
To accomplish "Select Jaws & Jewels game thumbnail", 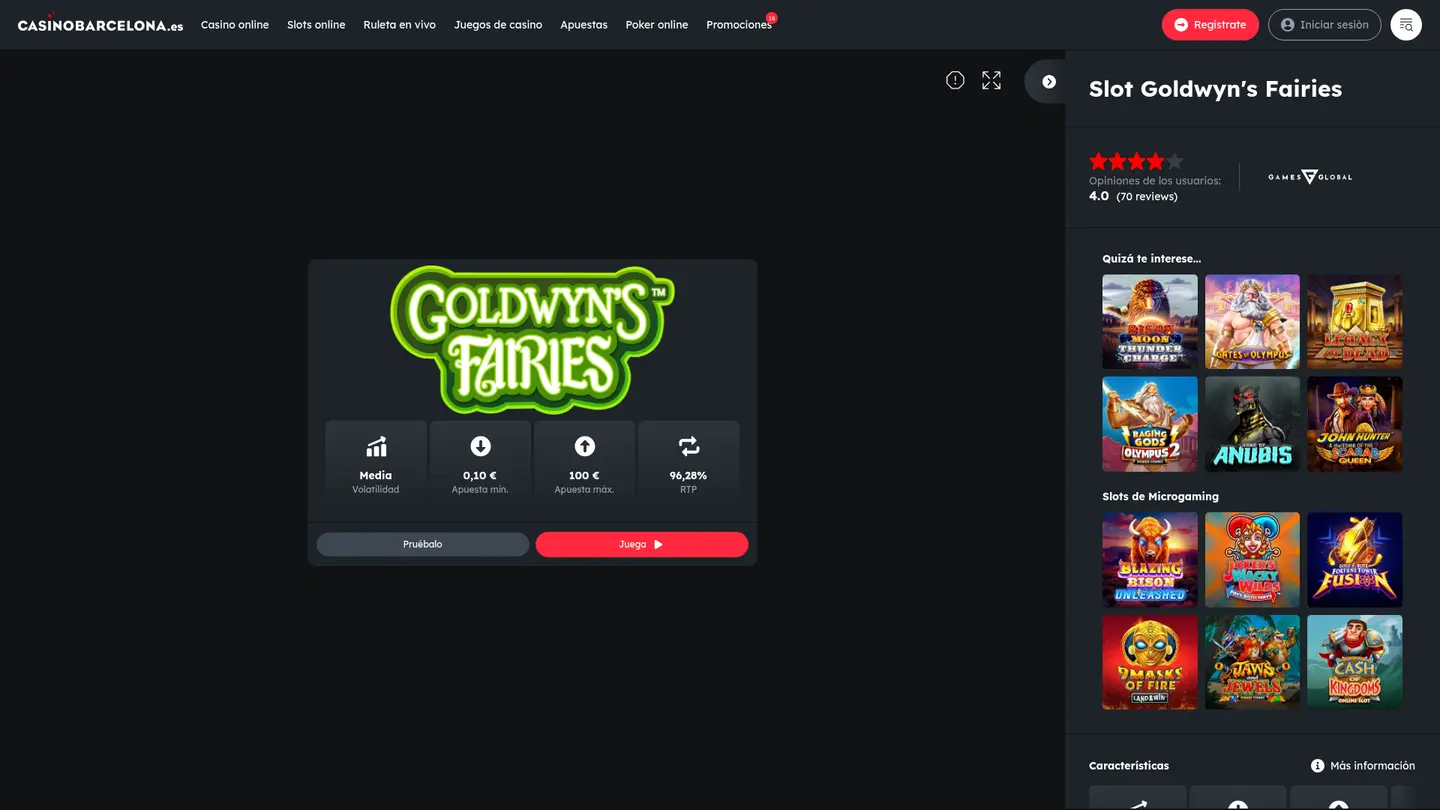I will coord(1252,662).
